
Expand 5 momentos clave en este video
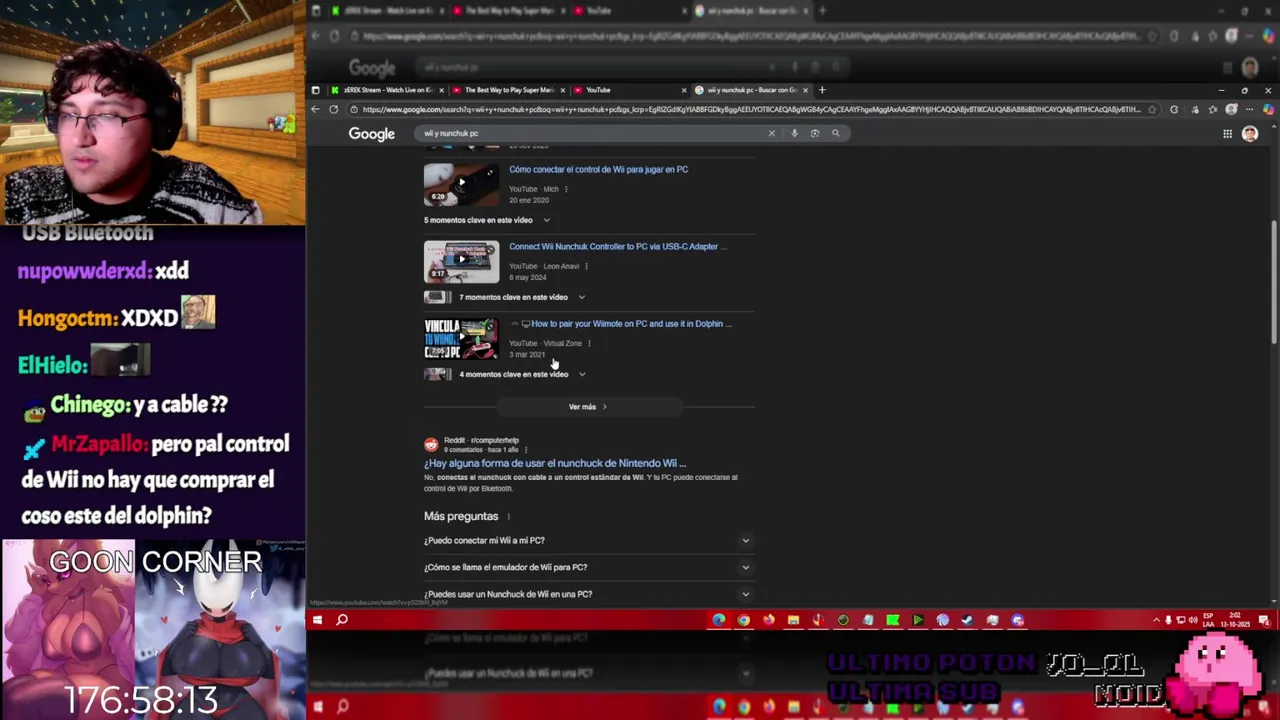(x=487, y=220)
